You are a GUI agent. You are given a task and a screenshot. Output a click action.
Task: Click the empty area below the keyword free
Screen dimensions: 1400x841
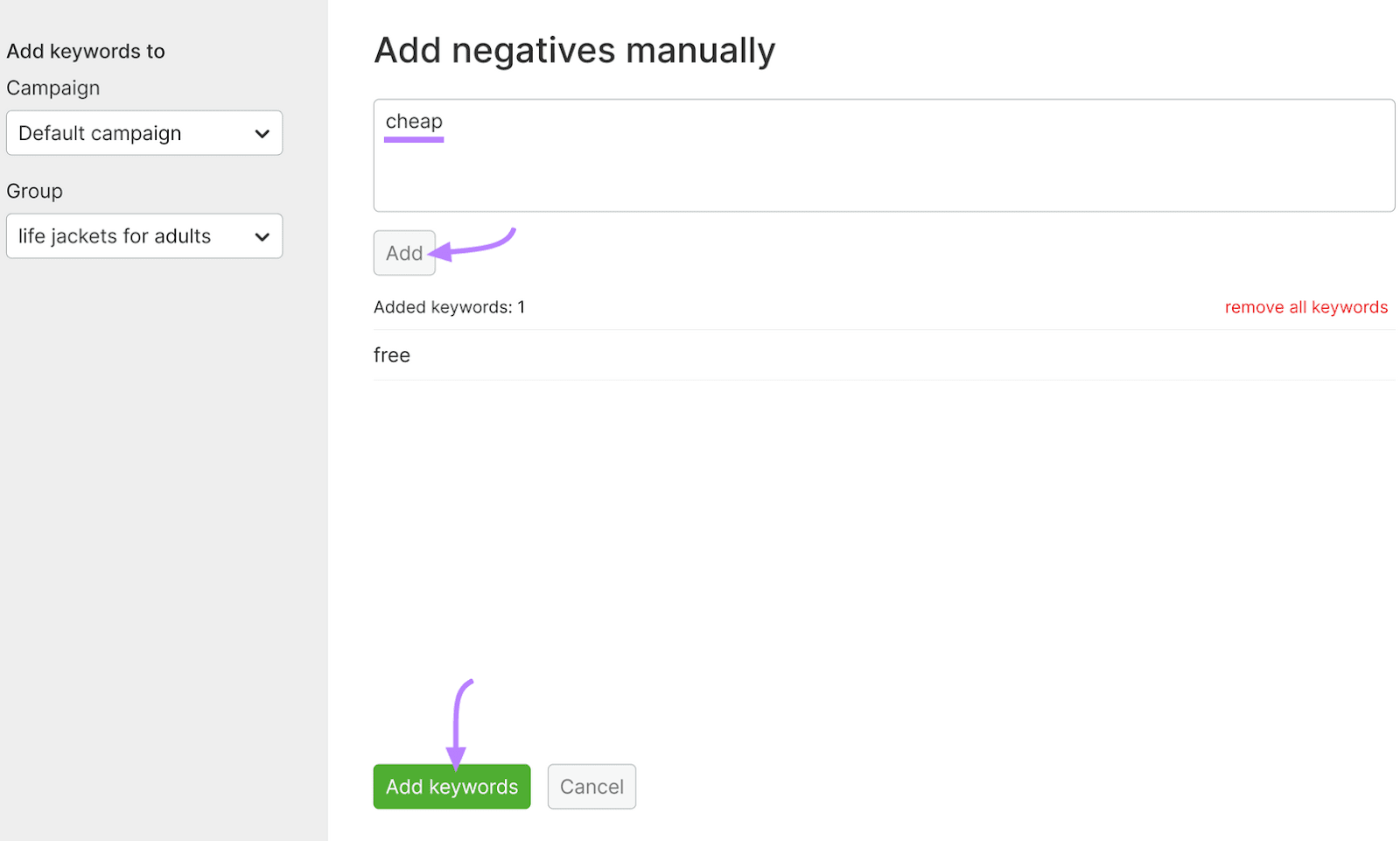tap(875, 525)
